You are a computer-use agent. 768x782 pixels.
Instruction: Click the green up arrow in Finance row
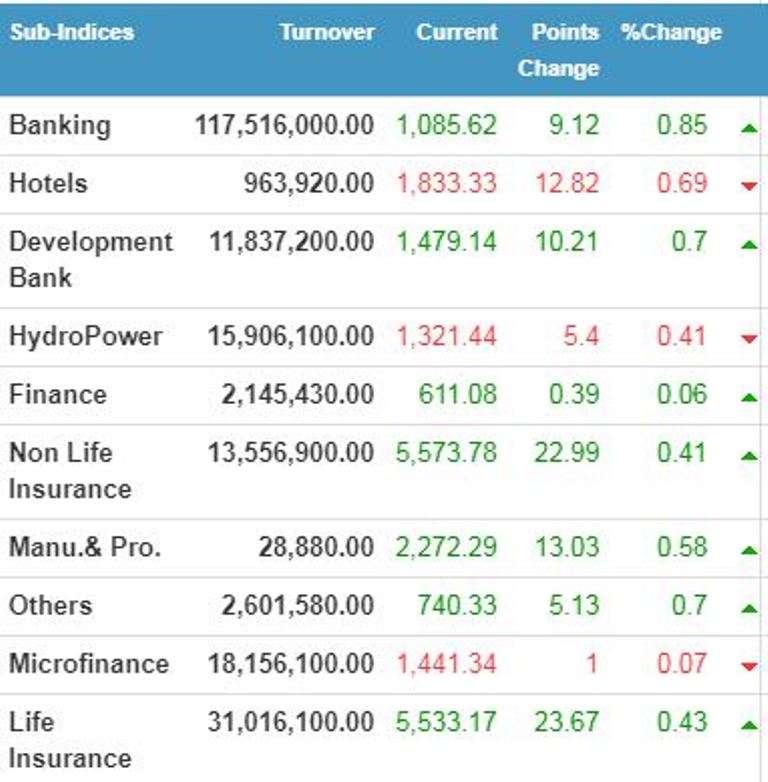(748, 397)
